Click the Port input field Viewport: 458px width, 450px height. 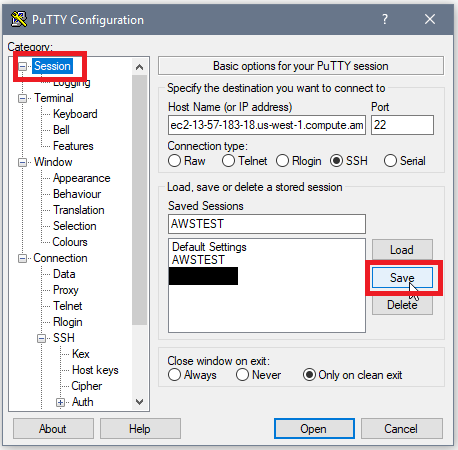pyautogui.click(x=402, y=125)
